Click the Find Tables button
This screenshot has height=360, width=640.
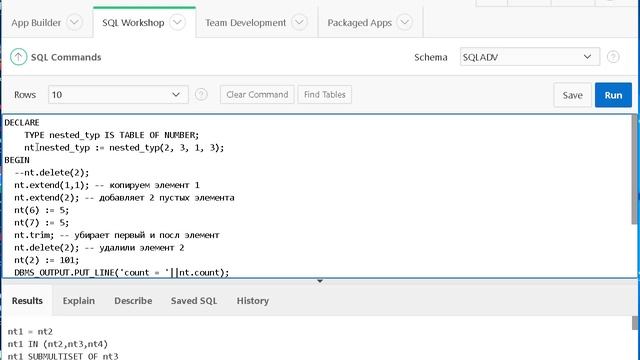point(324,95)
